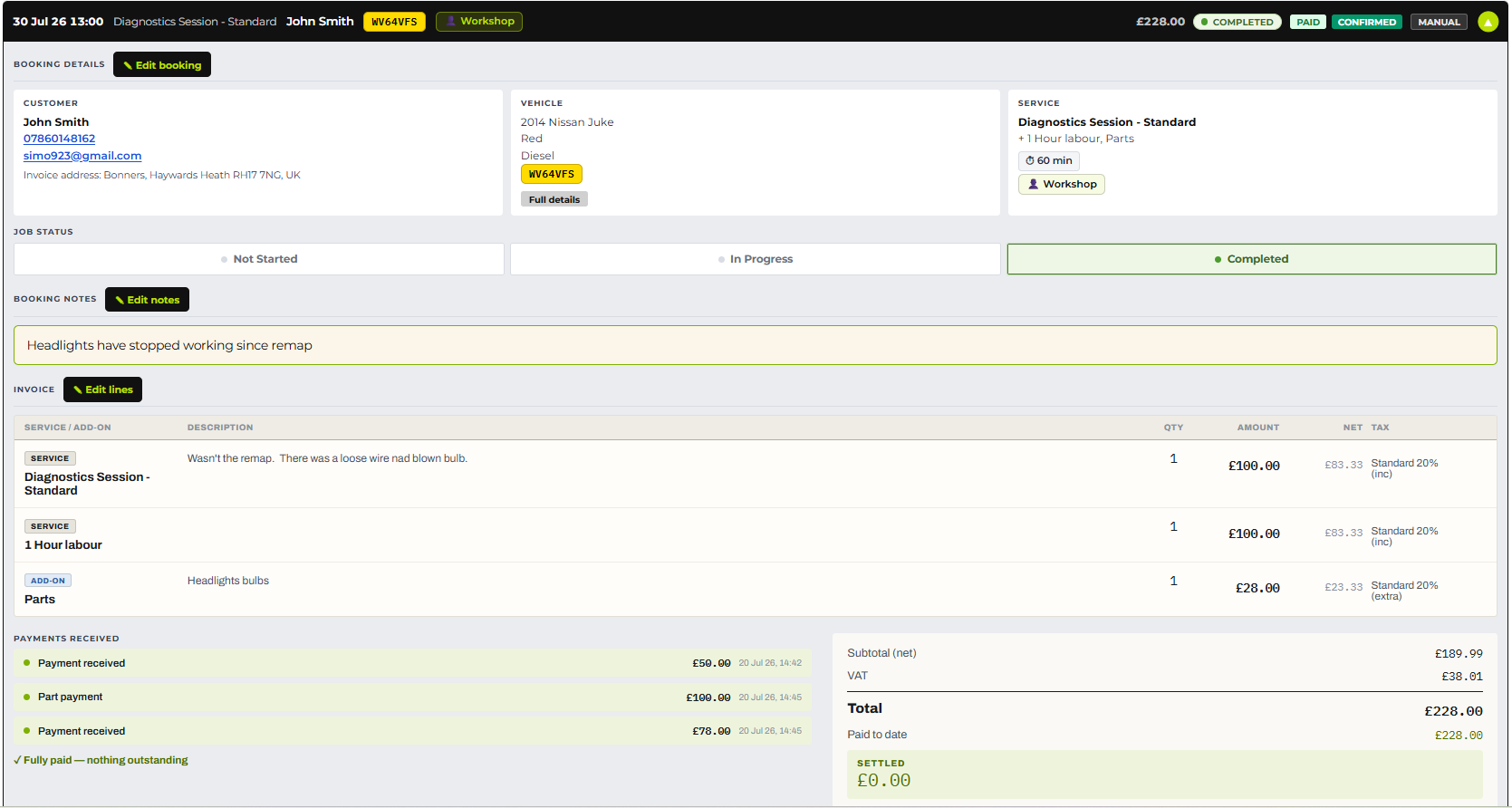This screenshot has height=808, width=1512.
Task: Click the Subtotal (net) value £189.99
Action: pyautogui.click(x=1459, y=654)
